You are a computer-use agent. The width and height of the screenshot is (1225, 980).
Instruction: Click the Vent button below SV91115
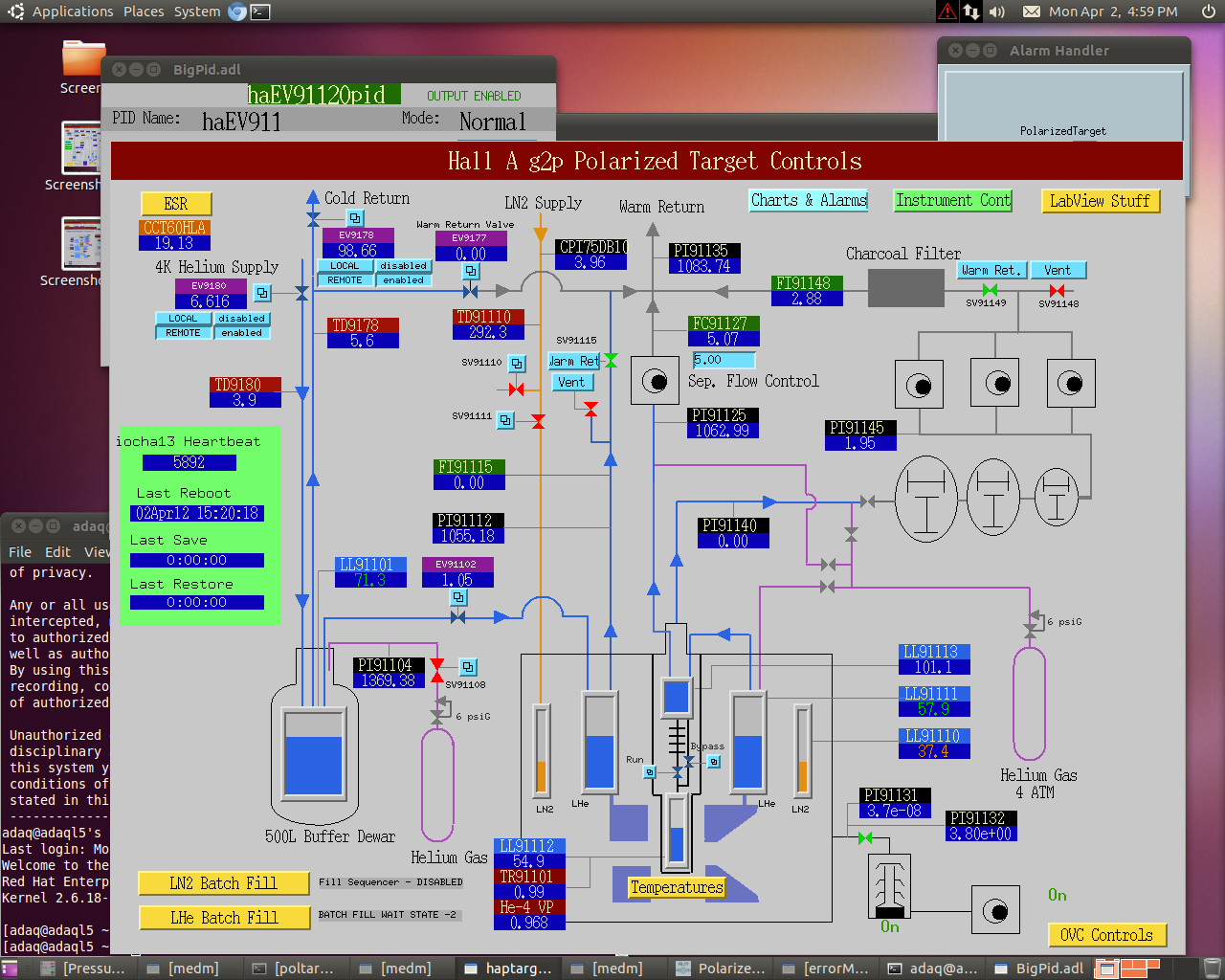[571, 382]
